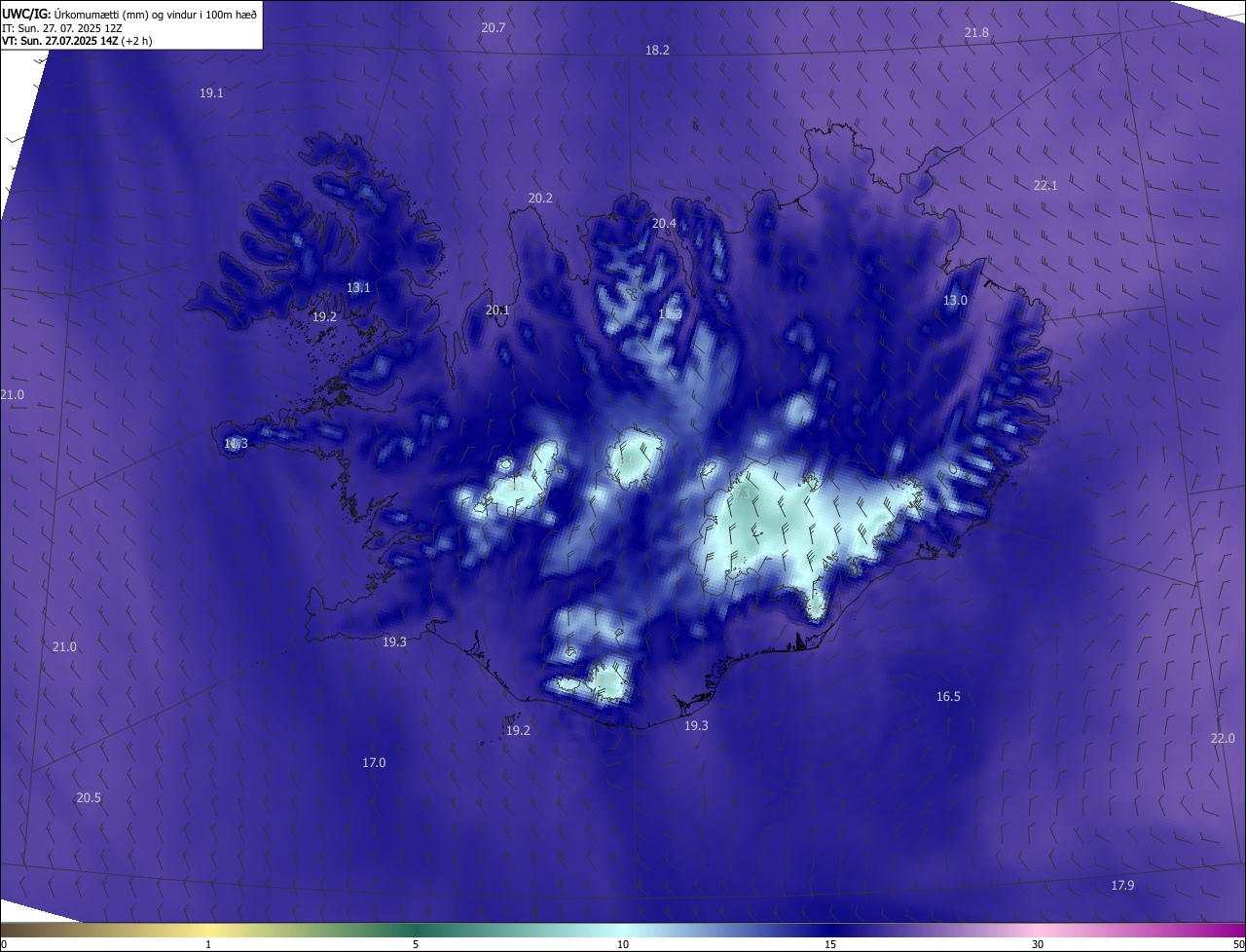Screen dimensions: 1246x952
Task: Click the color scale tick label 50
Action: [x=1238, y=944]
